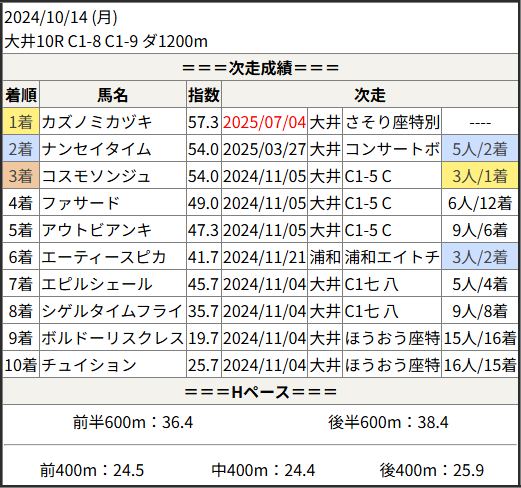Click シゲルタイムフライ horse name
This screenshot has width=521, height=488.
[x=112, y=311]
